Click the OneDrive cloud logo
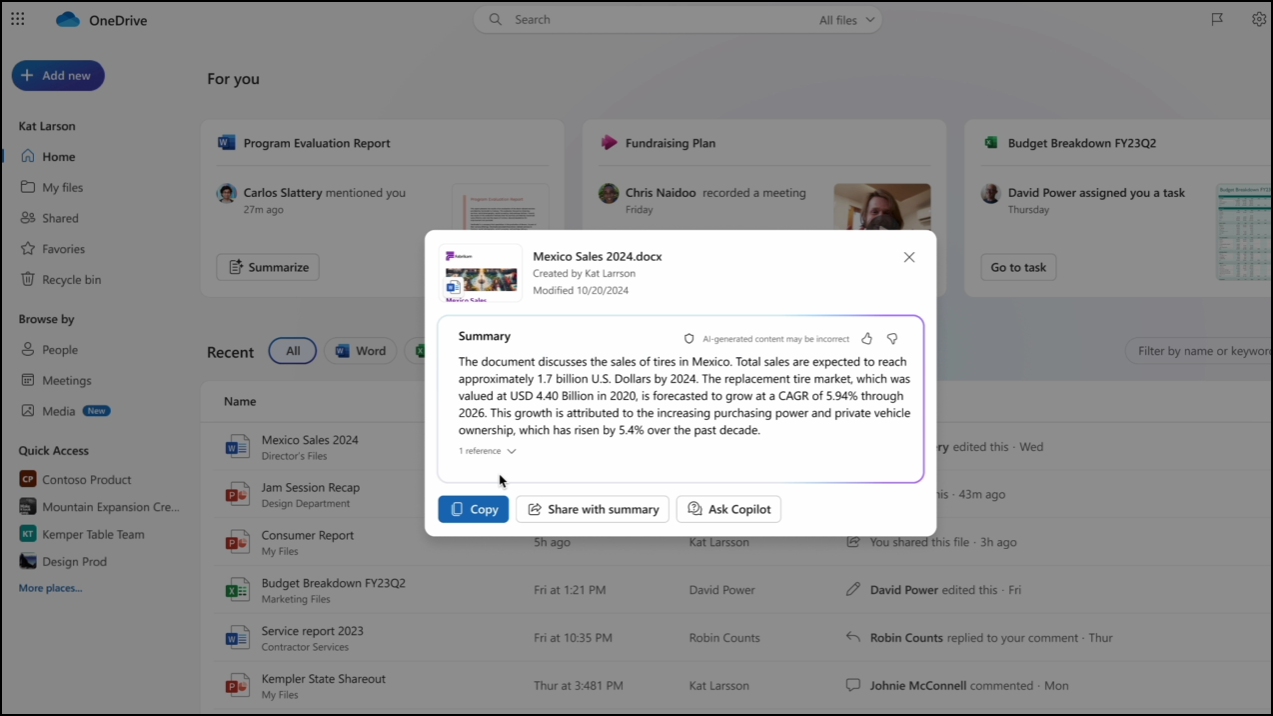 67,20
